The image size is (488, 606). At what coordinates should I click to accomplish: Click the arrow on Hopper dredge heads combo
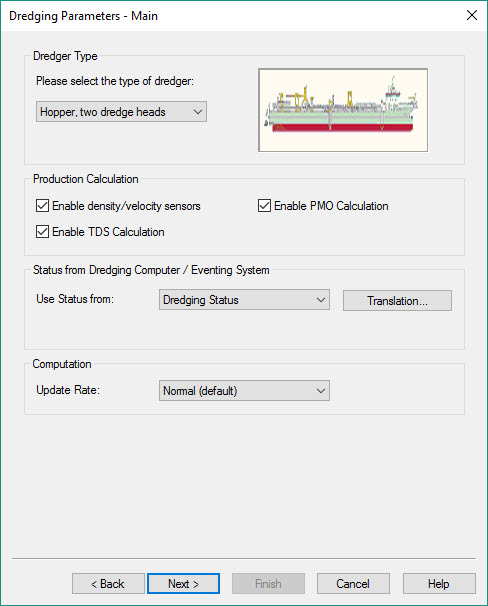(x=198, y=112)
